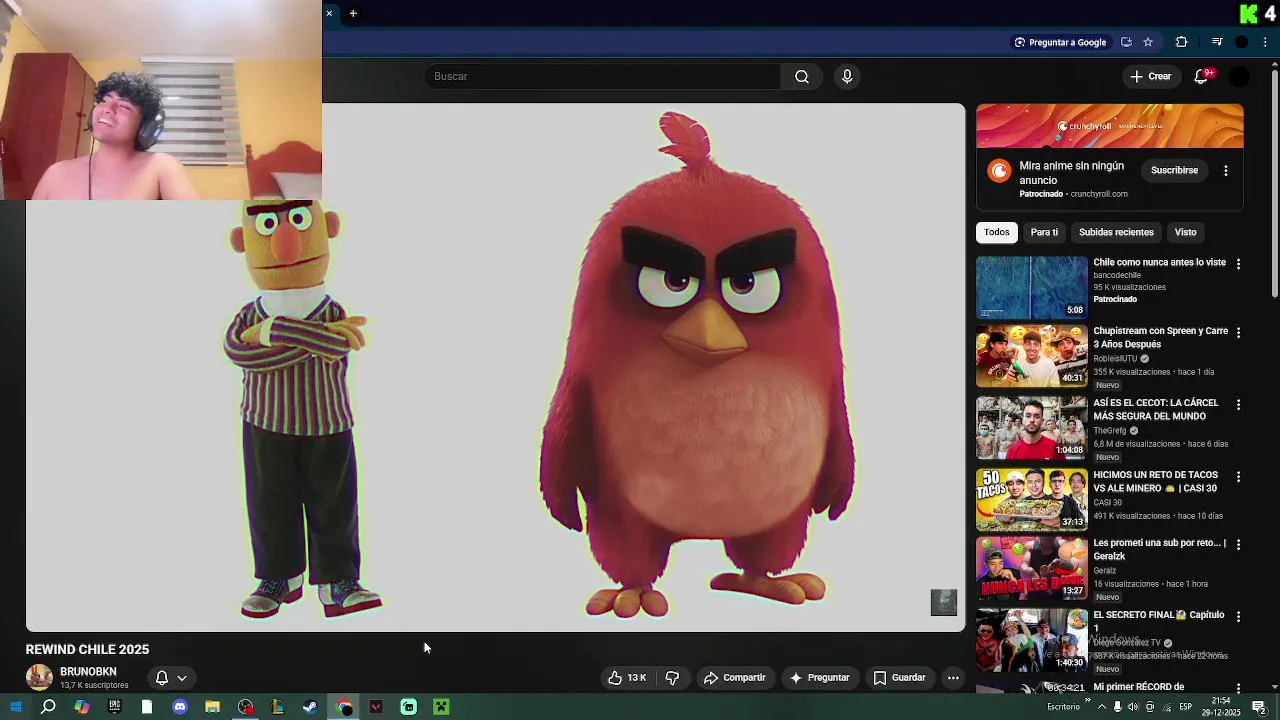Open options for Les prometí una sub video
Viewport: 1280px width, 720px height.
click(1238, 544)
